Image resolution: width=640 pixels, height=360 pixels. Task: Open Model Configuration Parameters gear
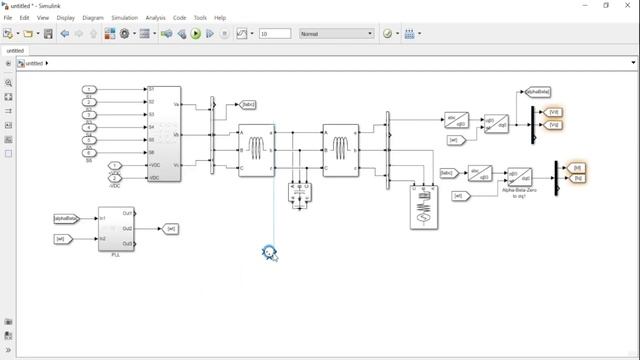124,34
